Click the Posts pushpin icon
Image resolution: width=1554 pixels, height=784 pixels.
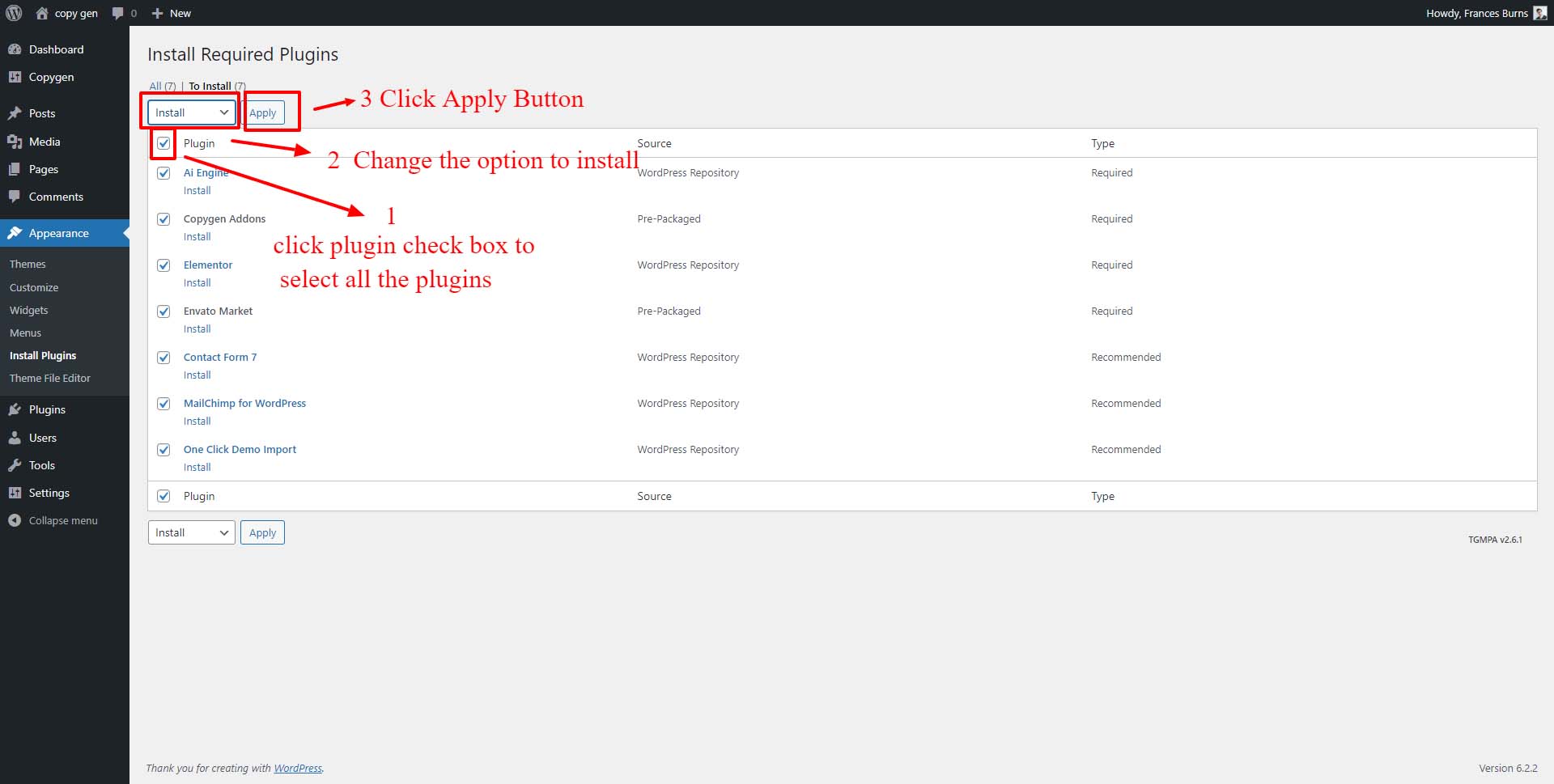15,113
